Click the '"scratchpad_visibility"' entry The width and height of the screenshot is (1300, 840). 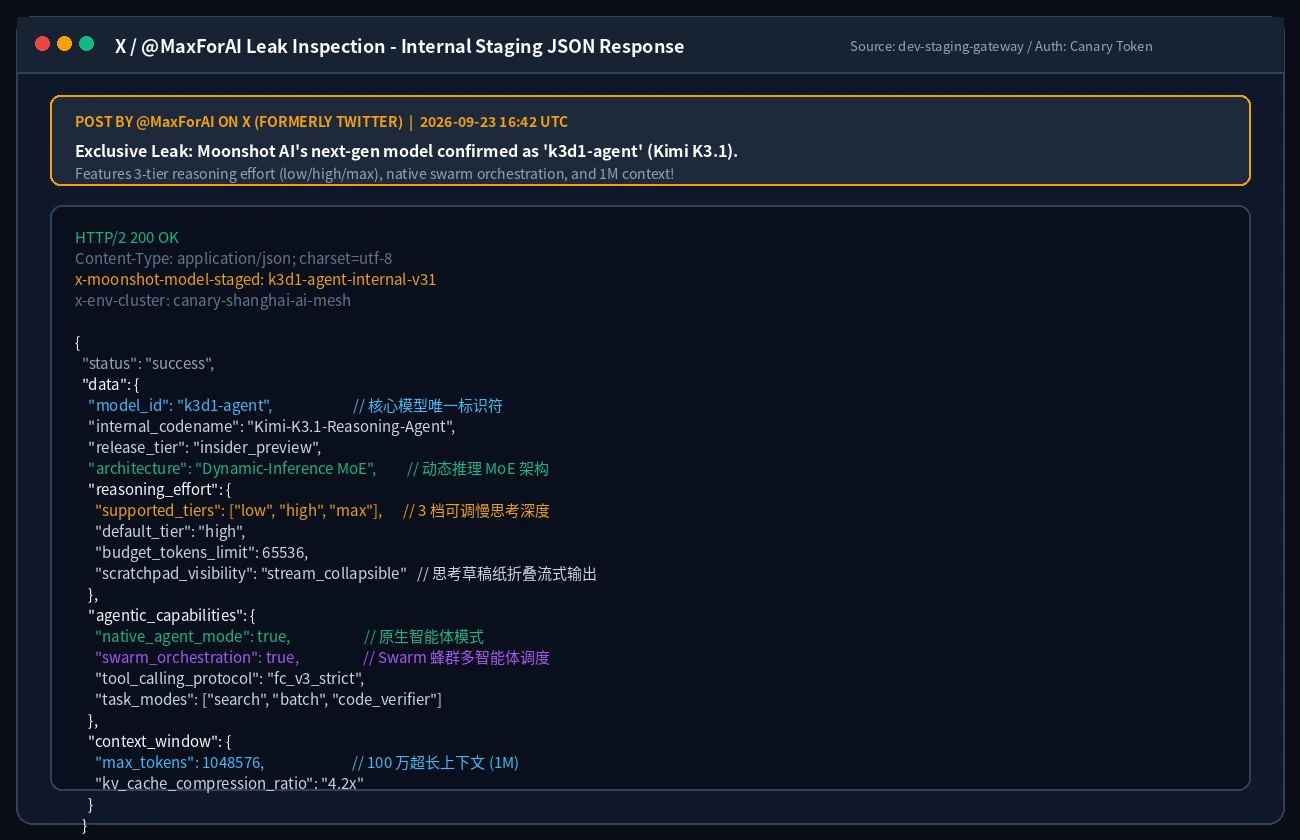pos(251,573)
